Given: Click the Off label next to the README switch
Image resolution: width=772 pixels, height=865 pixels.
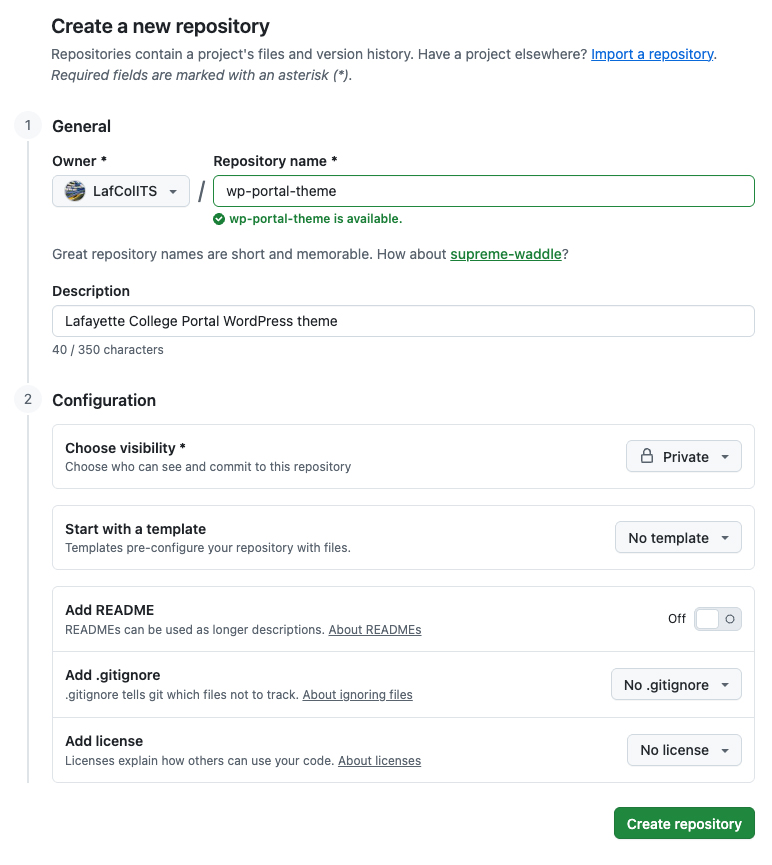Looking at the screenshot, I should tap(676, 619).
